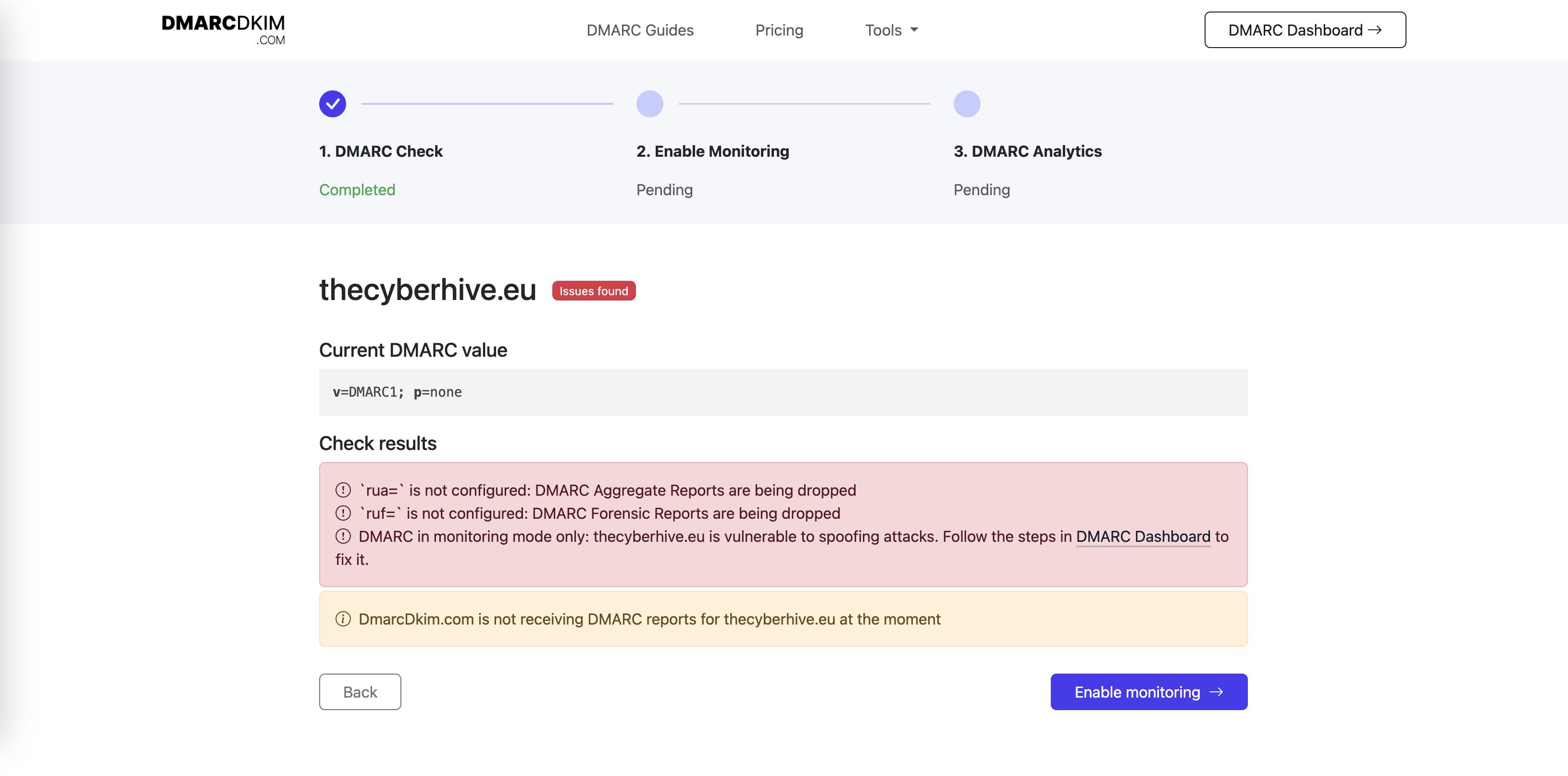Screen dimensions: 1568x776
Task: Click the Back button
Action: tap(360, 692)
